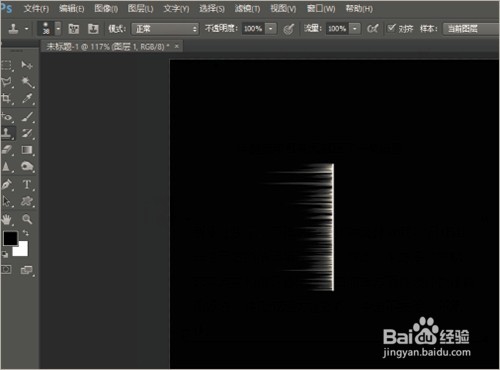Toggle Quick Mask mode
This screenshot has width=500, height=370.
pyautogui.click(x=6, y=269)
